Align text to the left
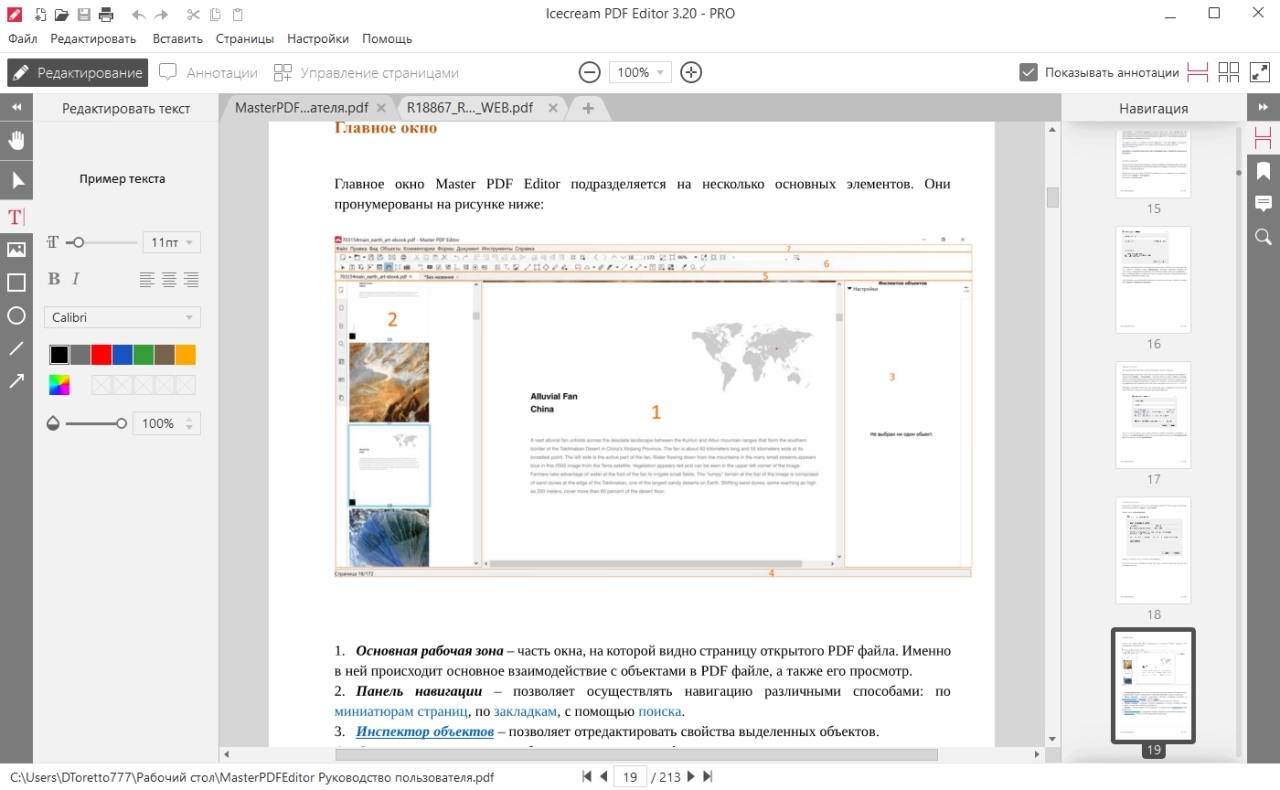The image size is (1280, 790). pyautogui.click(x=147, y=280)
